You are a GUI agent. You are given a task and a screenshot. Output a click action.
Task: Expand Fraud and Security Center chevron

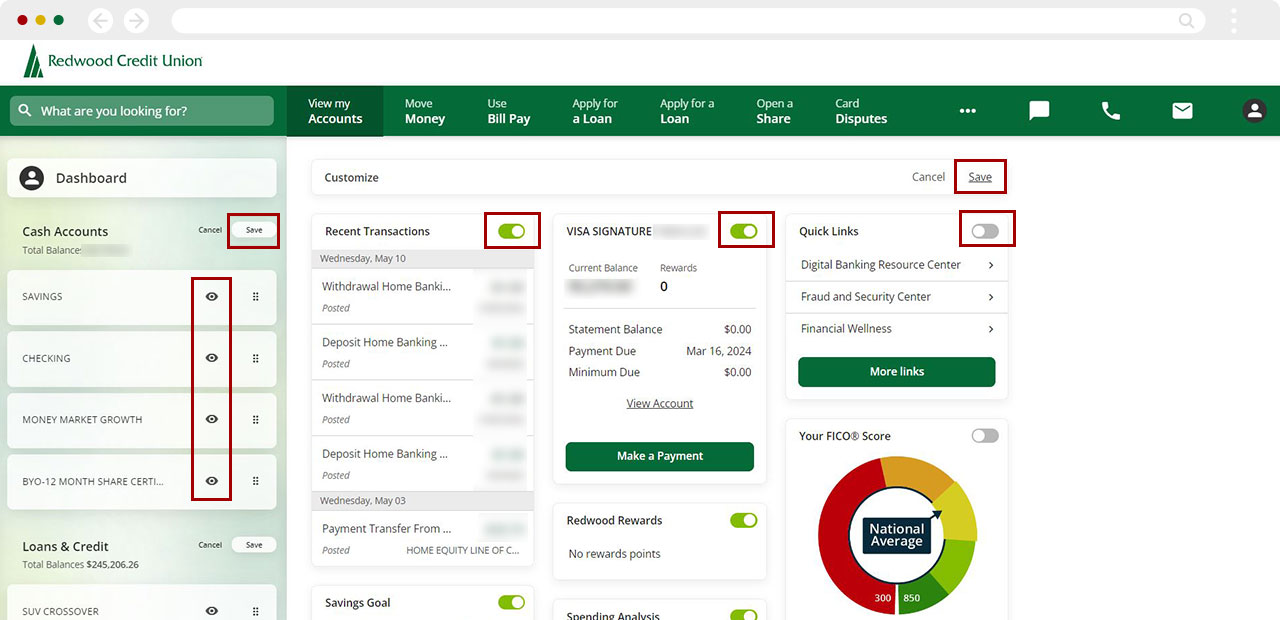pyautogui.click(x=991, y=297)
